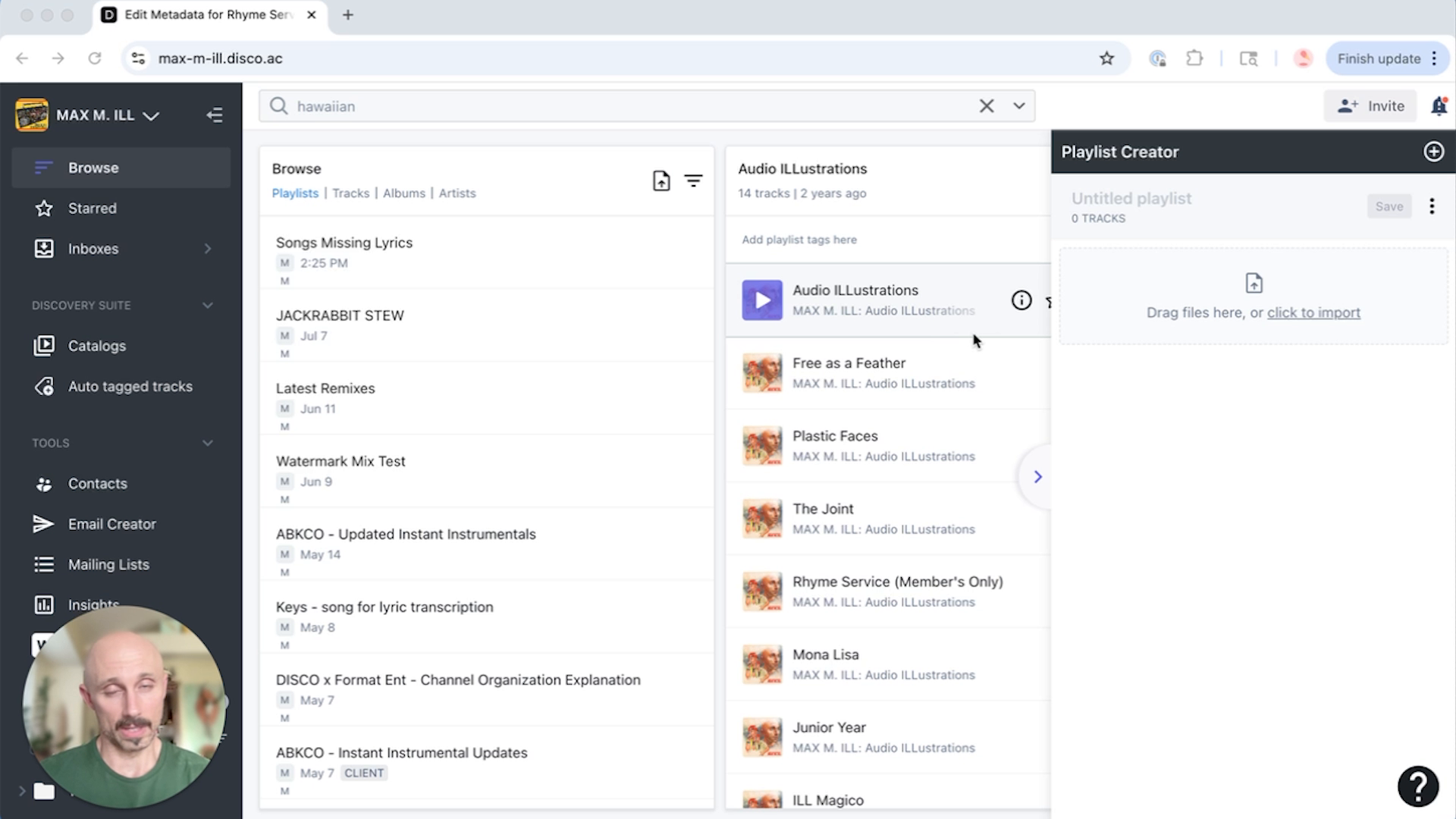Play the Audio ILLustrations playlist
The image size is (1456, 819).
coord(761,300)
